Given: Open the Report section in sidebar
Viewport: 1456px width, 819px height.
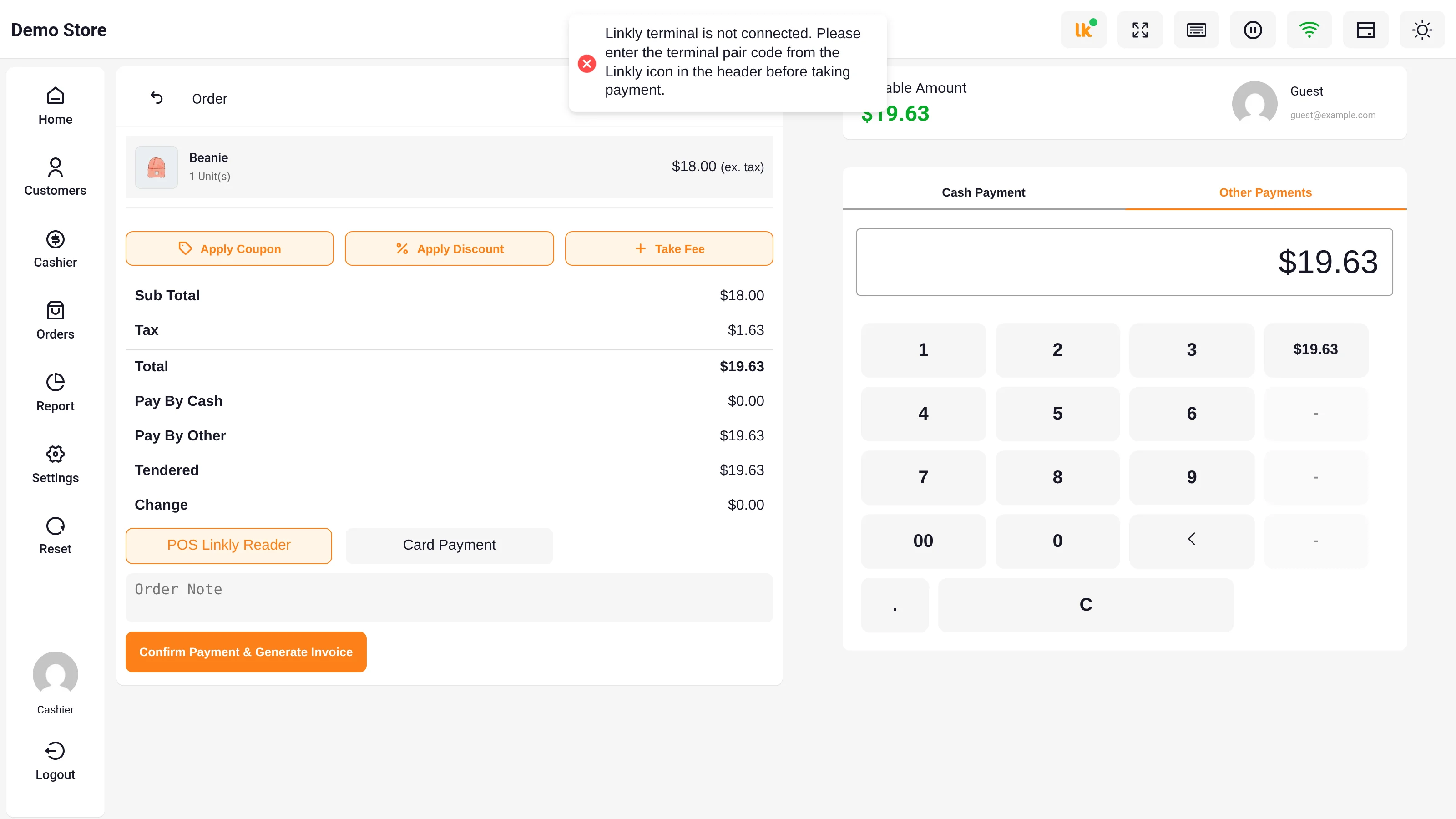Looking at the screenshot, I should 56,392.
